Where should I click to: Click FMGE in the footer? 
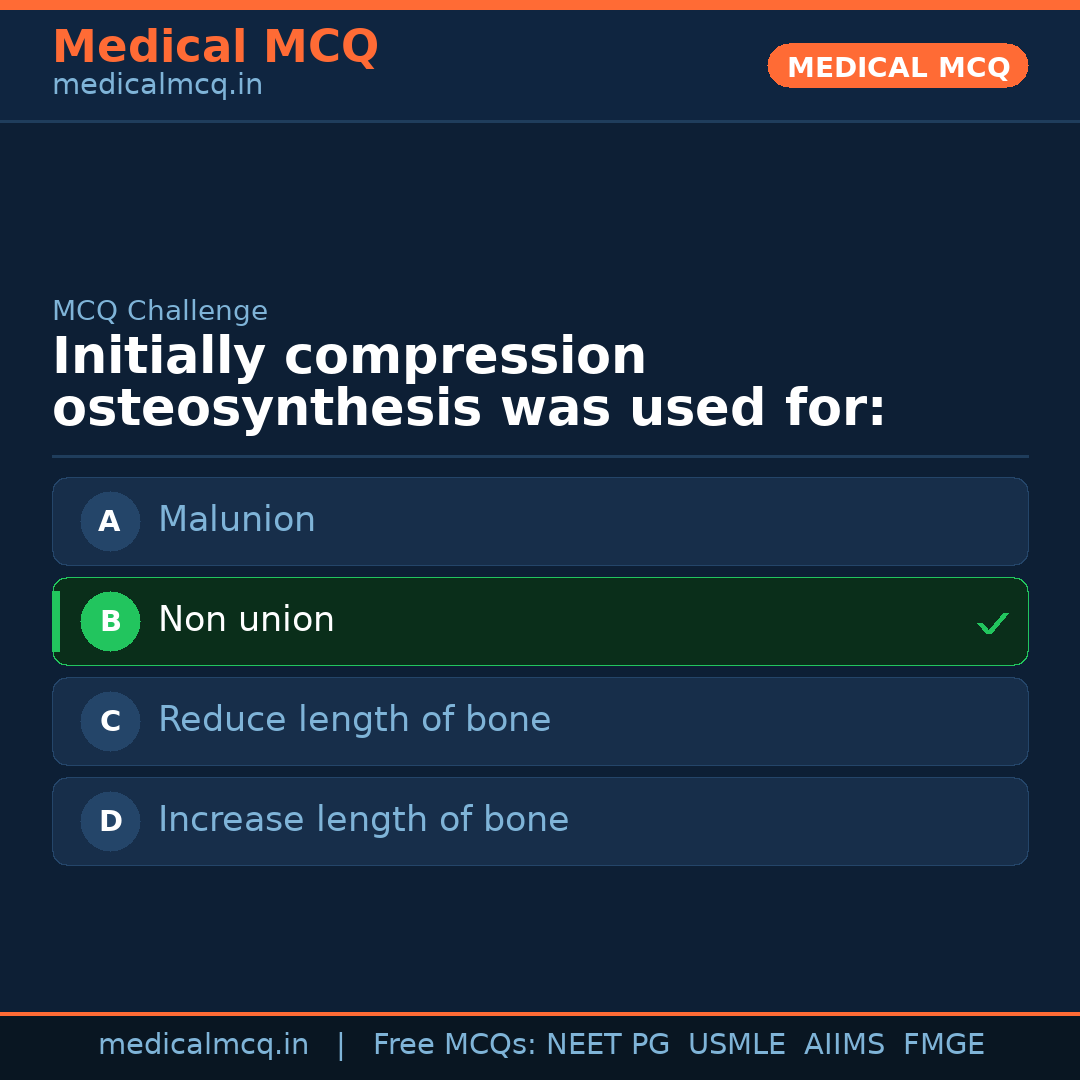coord(944,1045)
